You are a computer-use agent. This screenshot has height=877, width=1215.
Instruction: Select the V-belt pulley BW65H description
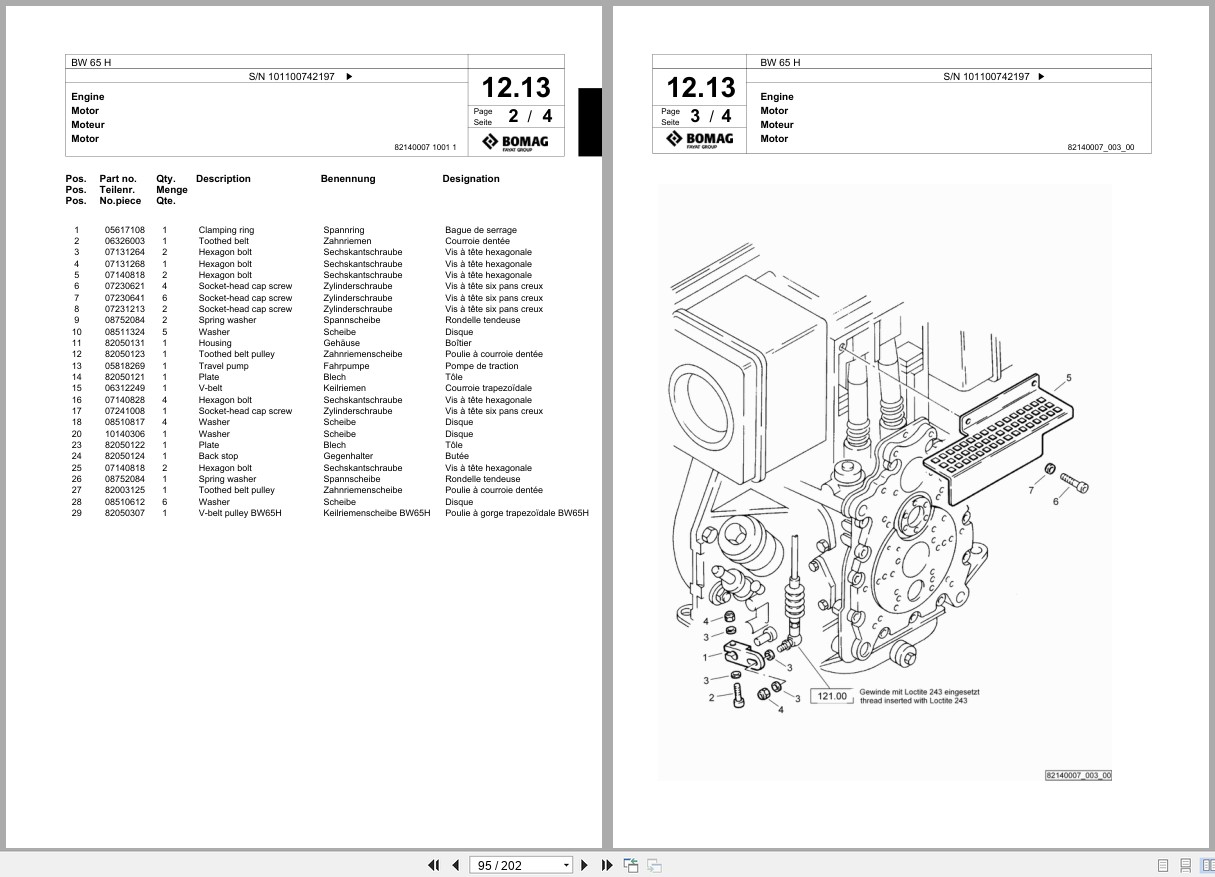240,513
